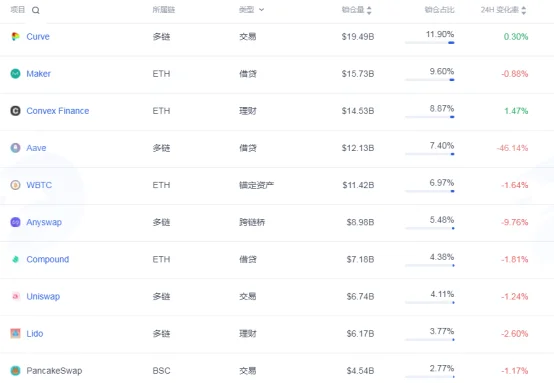Click the Aave -46.14% change value
The width and height of the screenshot is (554, 383).
tap(512, 148)
